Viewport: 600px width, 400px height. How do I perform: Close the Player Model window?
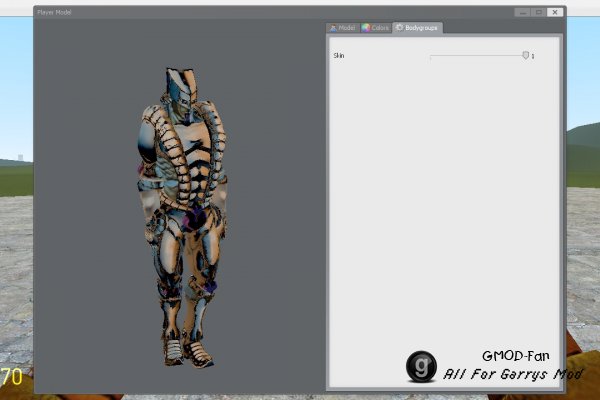[x=555, y=12]
